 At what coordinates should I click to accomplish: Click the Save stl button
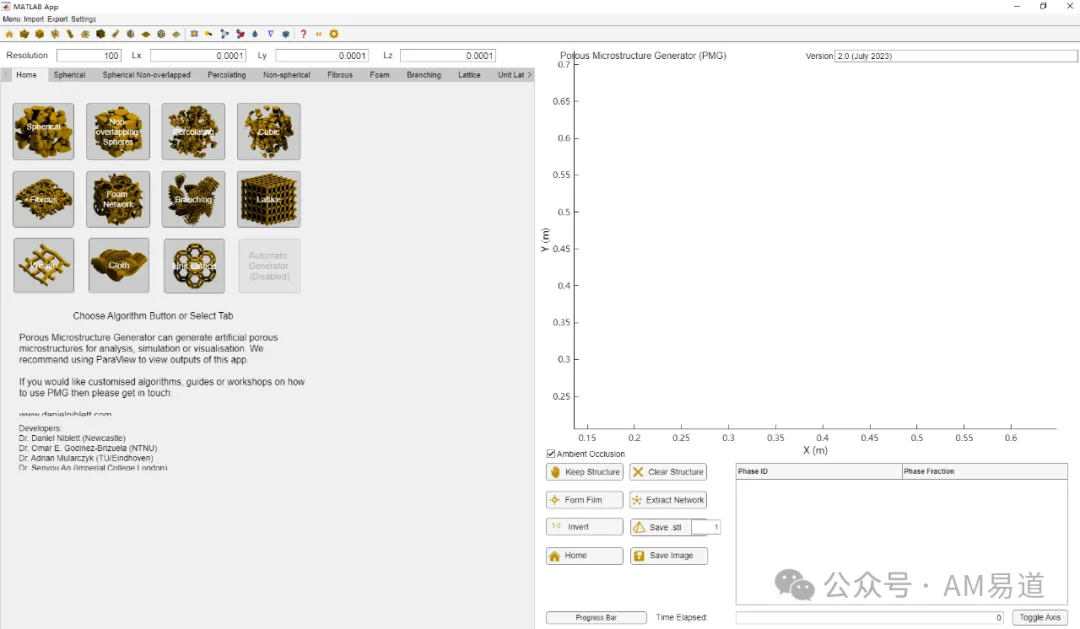coord(661,527)
